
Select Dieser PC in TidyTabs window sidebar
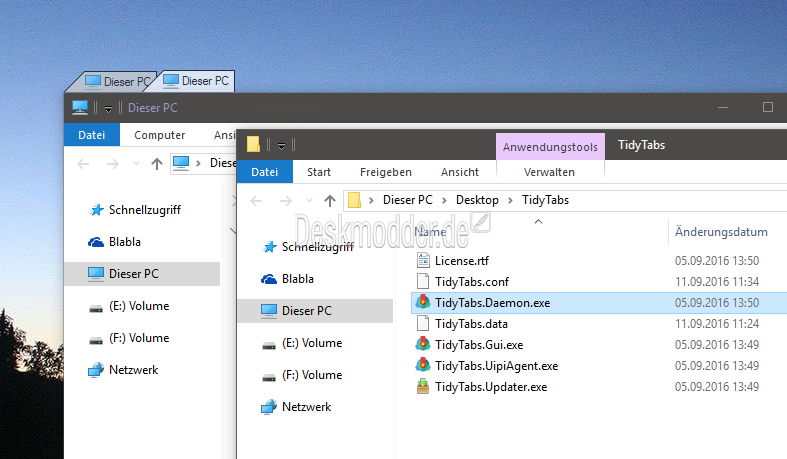(x=315, y=311)
